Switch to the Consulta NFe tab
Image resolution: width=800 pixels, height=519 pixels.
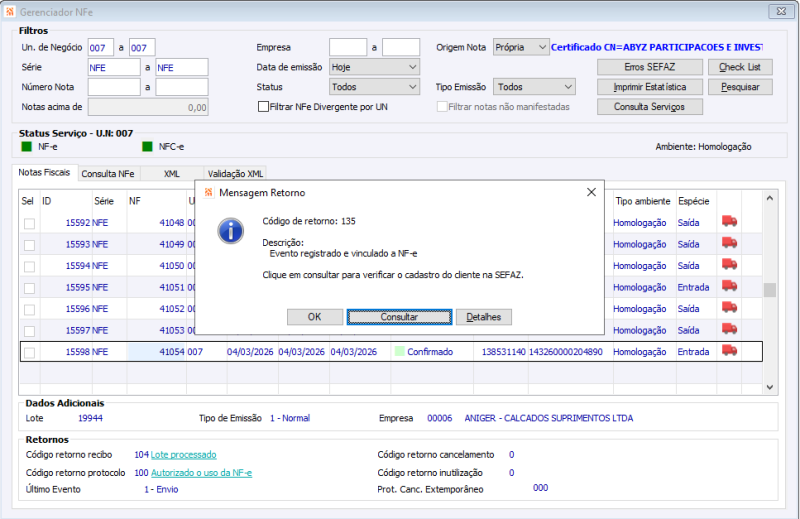tap(108, 174)
